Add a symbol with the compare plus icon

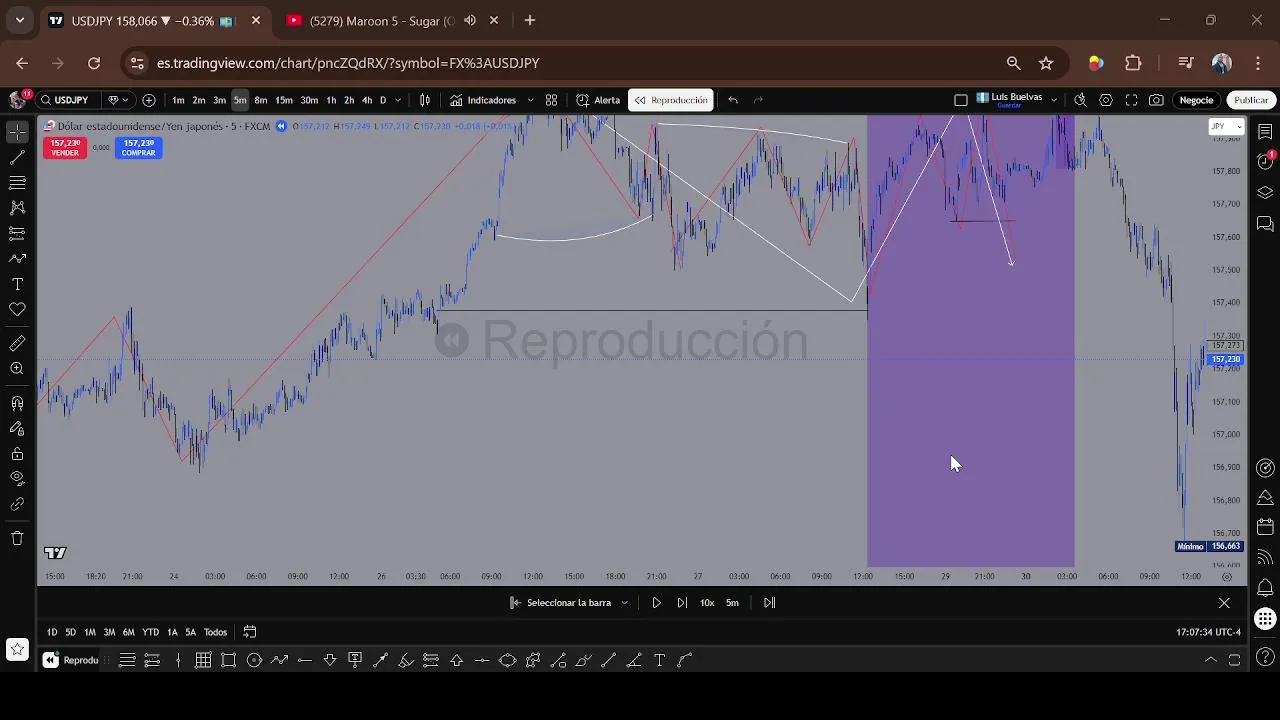149,100
